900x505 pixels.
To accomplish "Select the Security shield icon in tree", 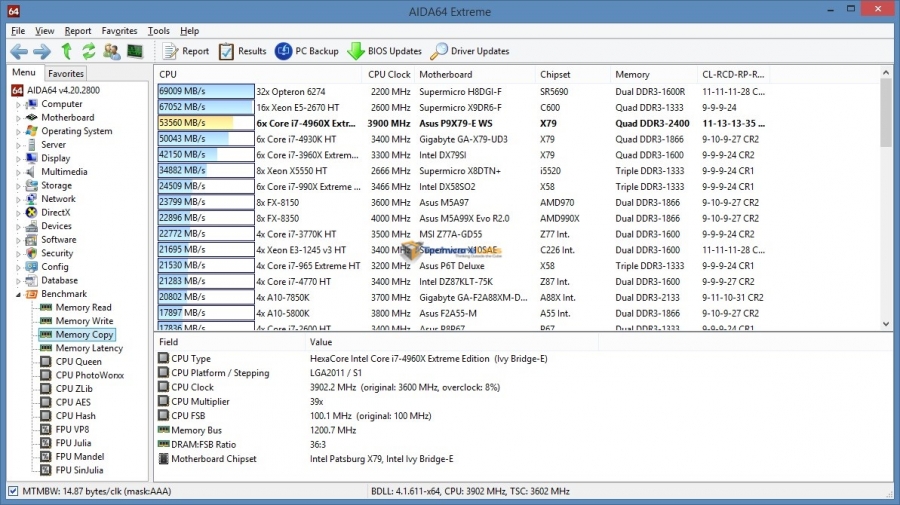I will click(x=32, y=253).
